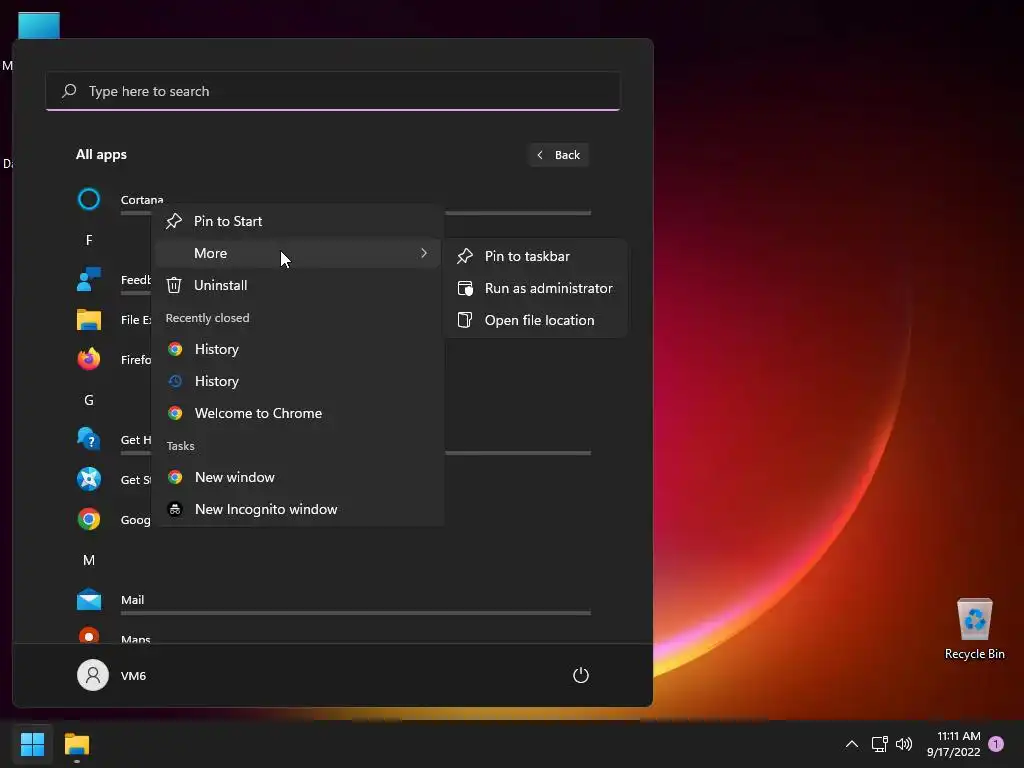Open the power options button
1024x768 pixels.
[x=581, y=675]
